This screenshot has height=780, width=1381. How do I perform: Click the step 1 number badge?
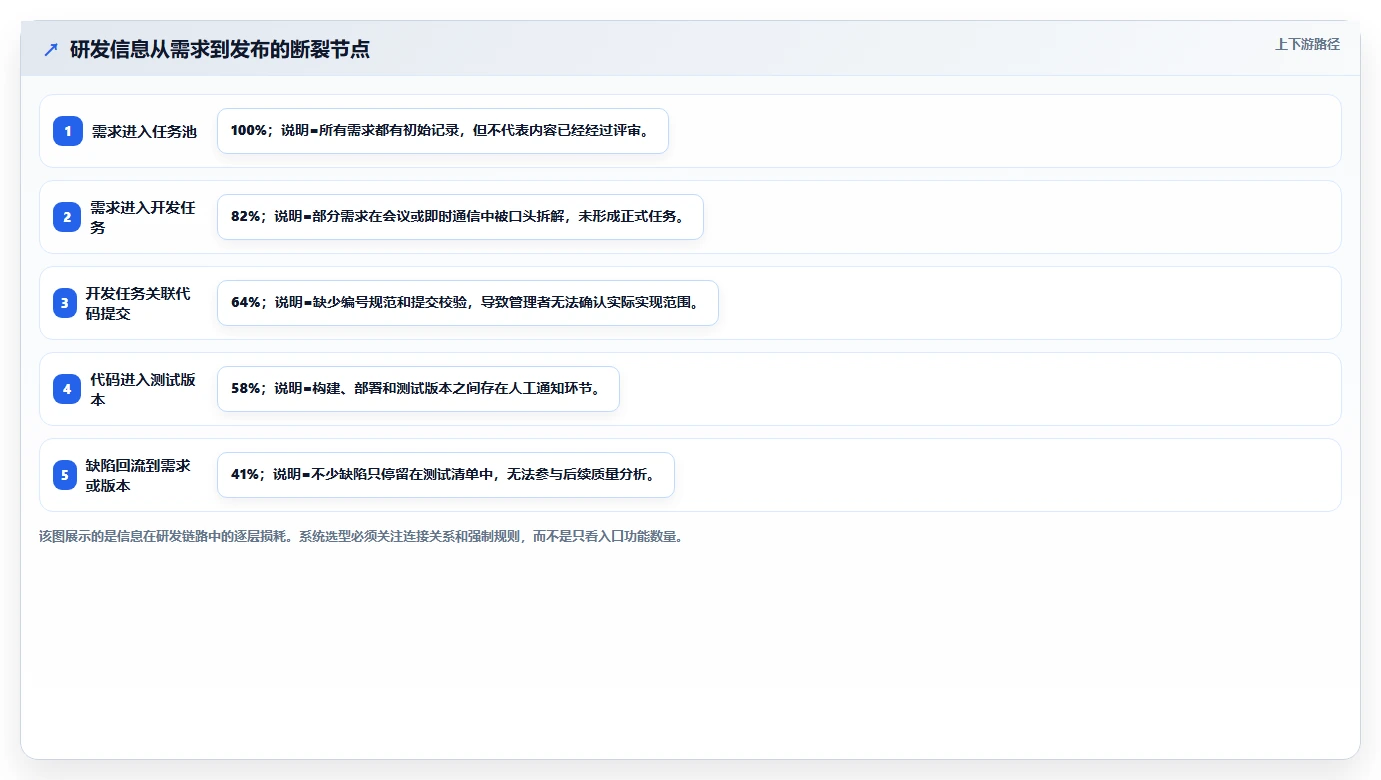click(x=68, y=131)
